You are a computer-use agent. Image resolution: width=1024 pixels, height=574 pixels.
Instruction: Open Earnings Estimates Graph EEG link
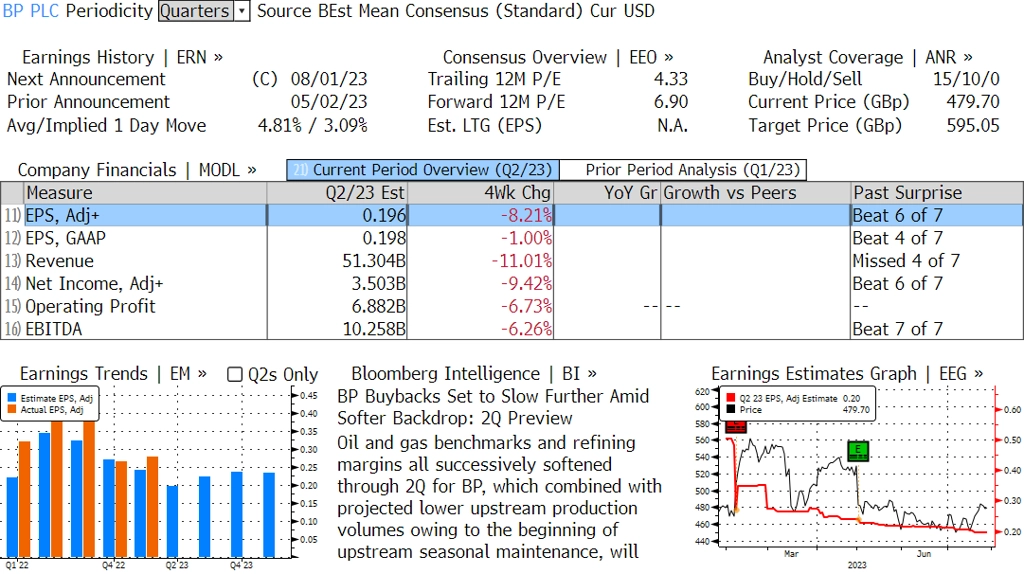pos(847,374)
